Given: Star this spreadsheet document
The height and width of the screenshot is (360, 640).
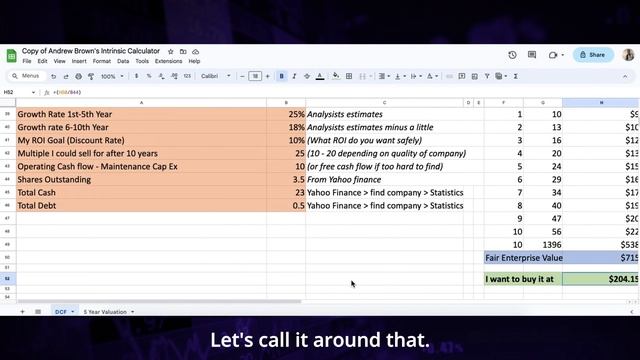Looking at the screenshot, I should [x=171, y=51].
